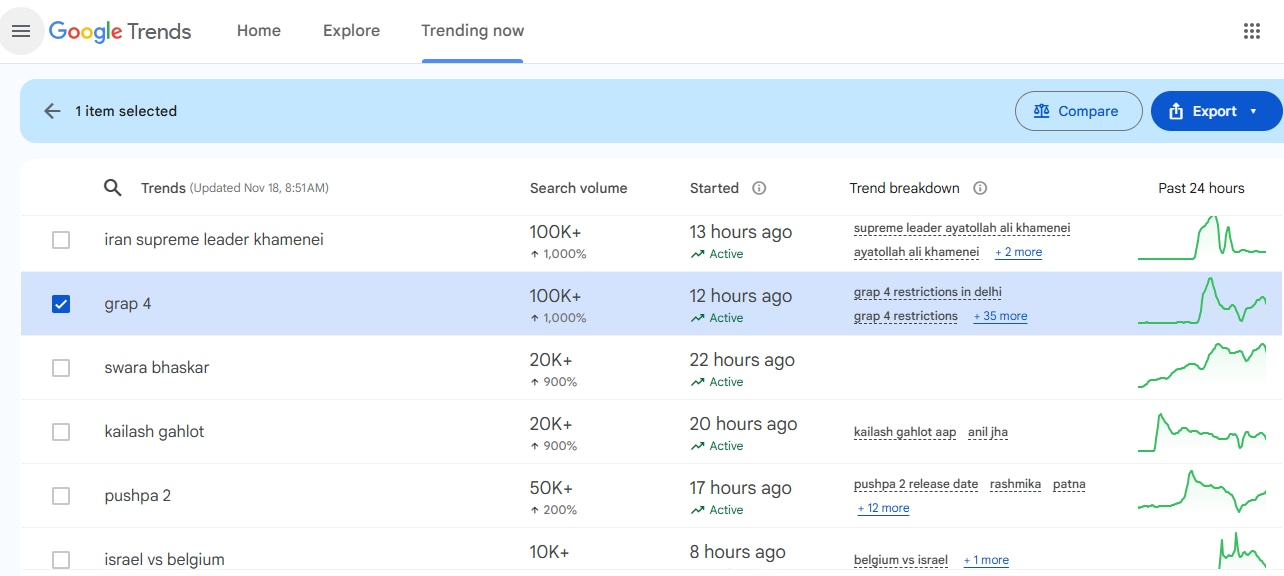Click the info icon beside Trend breakdown
This screenshot has width=1284, height=576.
[980, 188]
